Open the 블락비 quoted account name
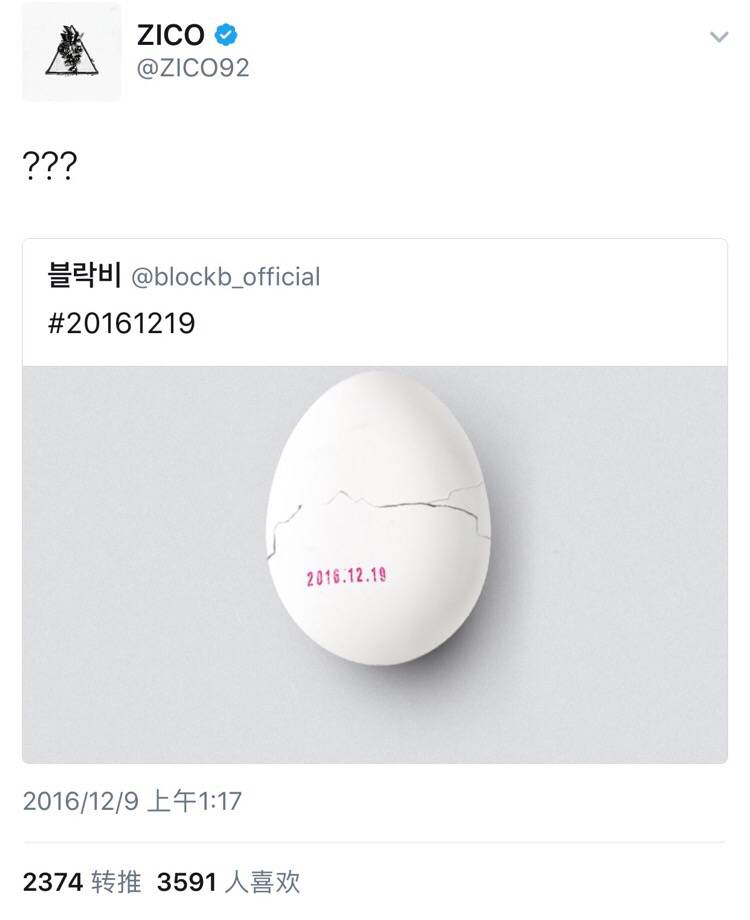Image resolution: width=750 pixels, height=920 pixels. point(84,276)
